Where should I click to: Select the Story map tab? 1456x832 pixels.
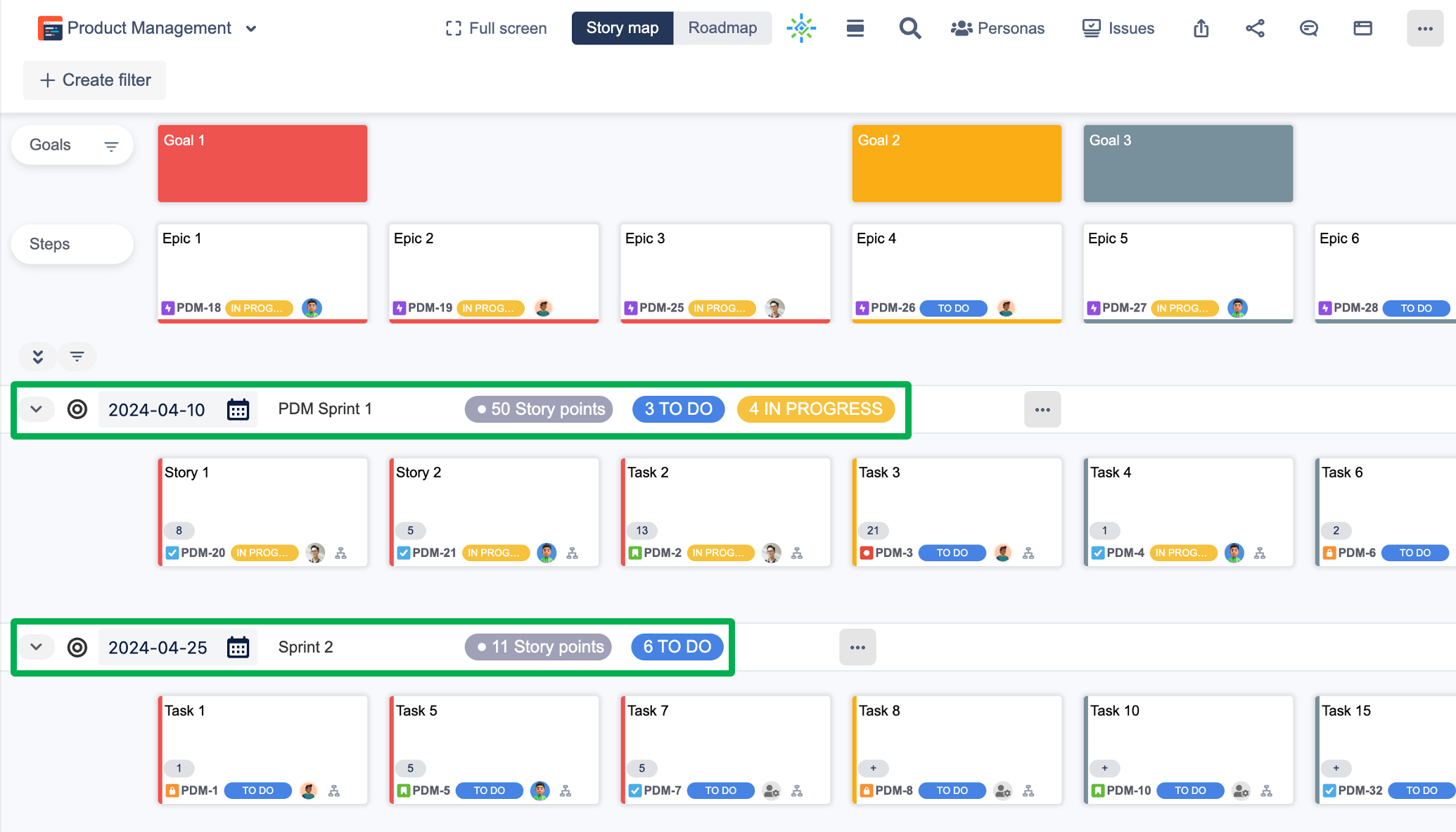coord(622,28)
